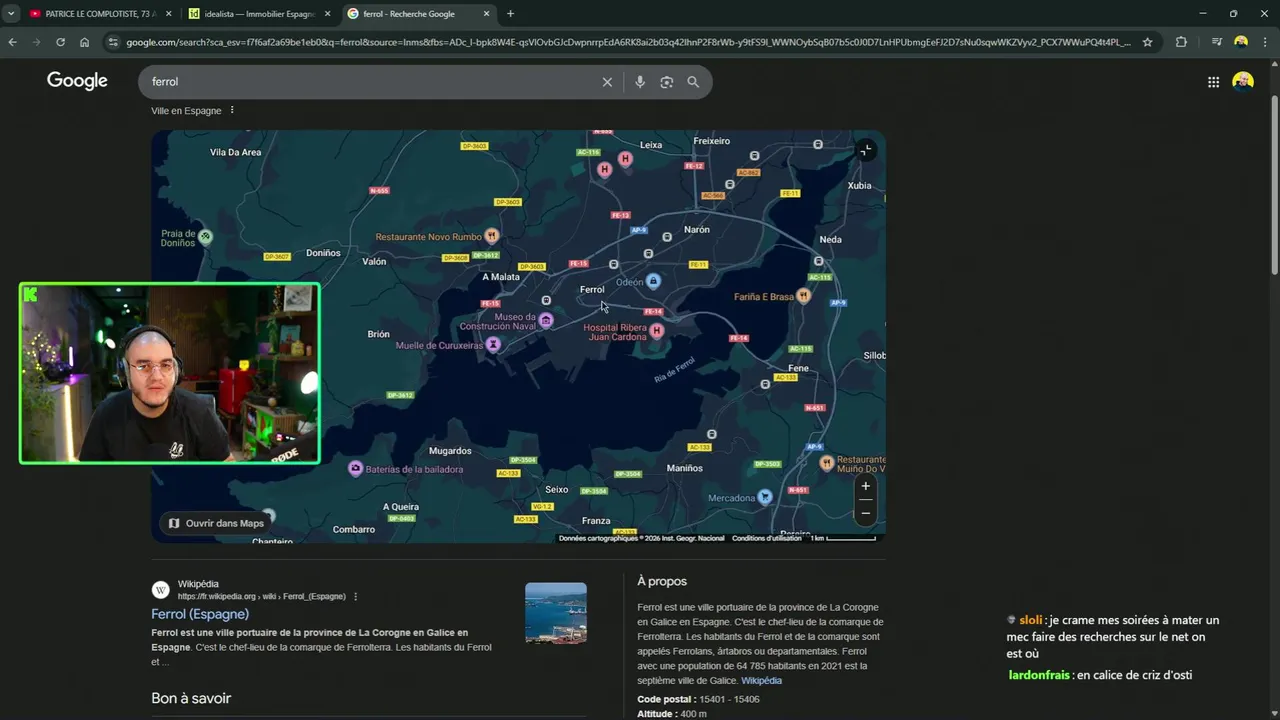
Task: Click the Praia de Doniños map pin
Action: coord(205,237)
